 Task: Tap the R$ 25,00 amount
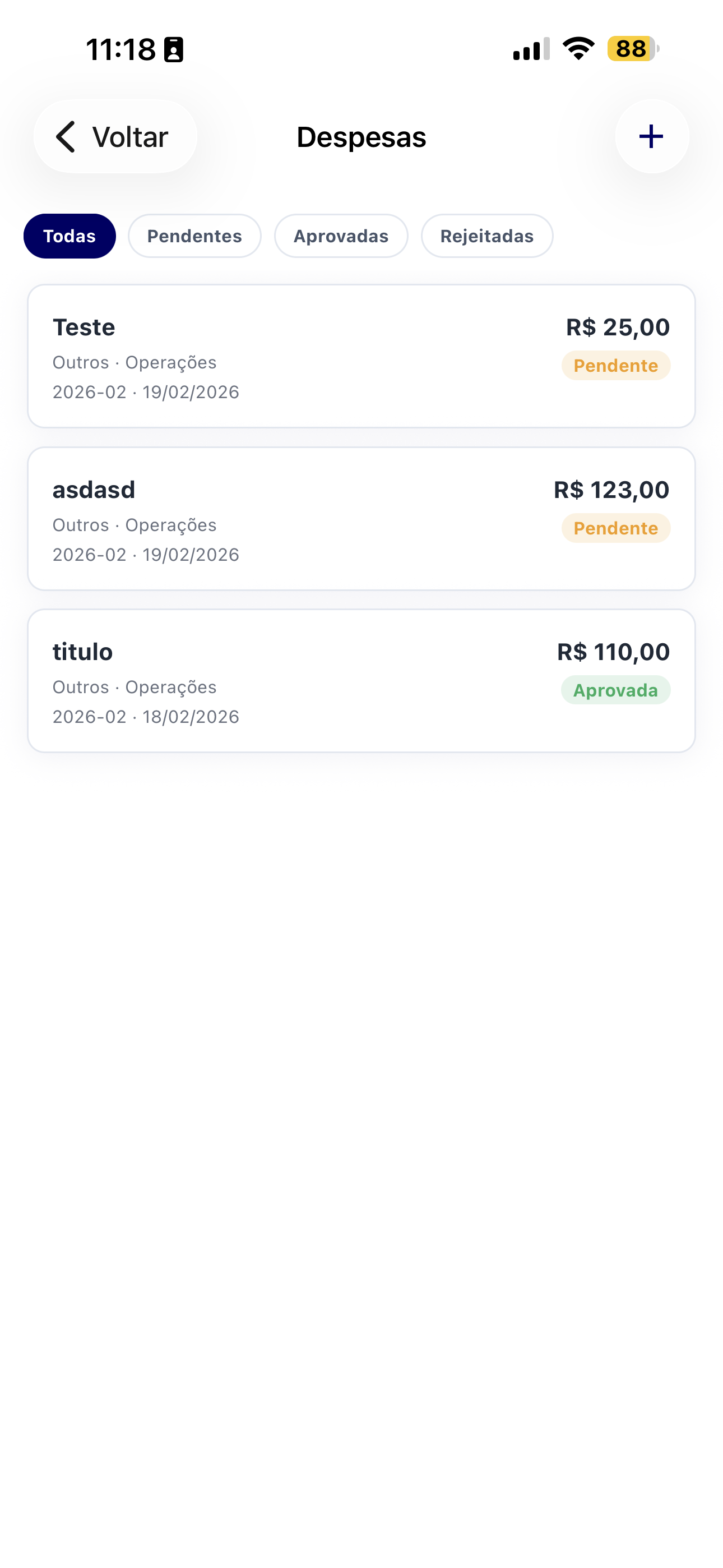point(618,328)
